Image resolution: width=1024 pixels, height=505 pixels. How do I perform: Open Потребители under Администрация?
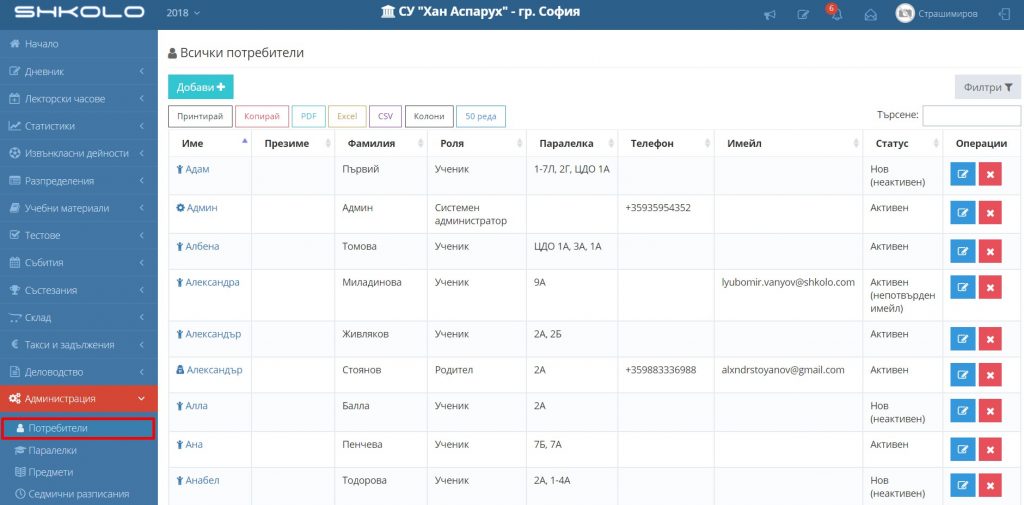pyautogui.click(x=78, y=428)
